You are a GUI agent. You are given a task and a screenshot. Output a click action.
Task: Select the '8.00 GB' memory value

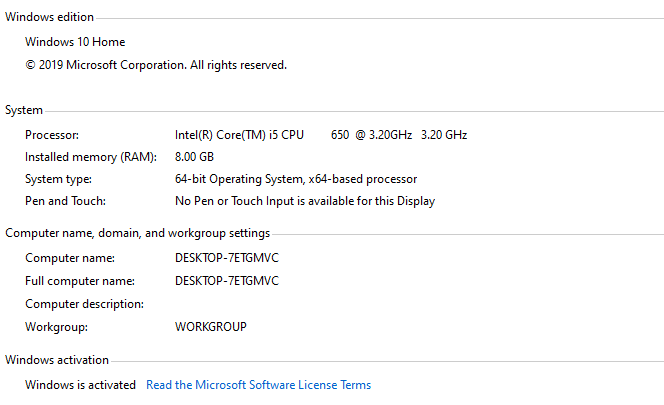point(194,157)
